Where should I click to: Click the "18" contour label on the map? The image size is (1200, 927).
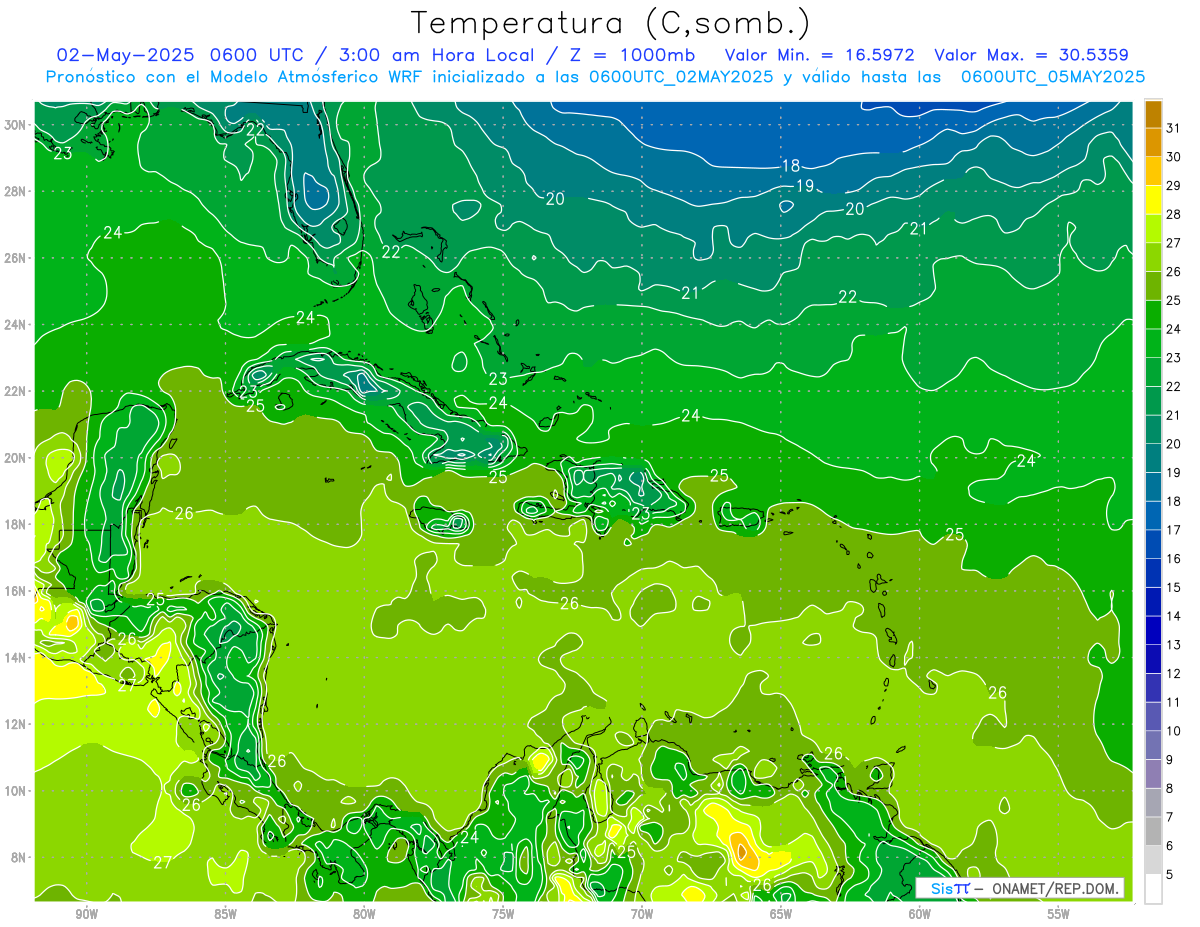click(x=790, y=166)
